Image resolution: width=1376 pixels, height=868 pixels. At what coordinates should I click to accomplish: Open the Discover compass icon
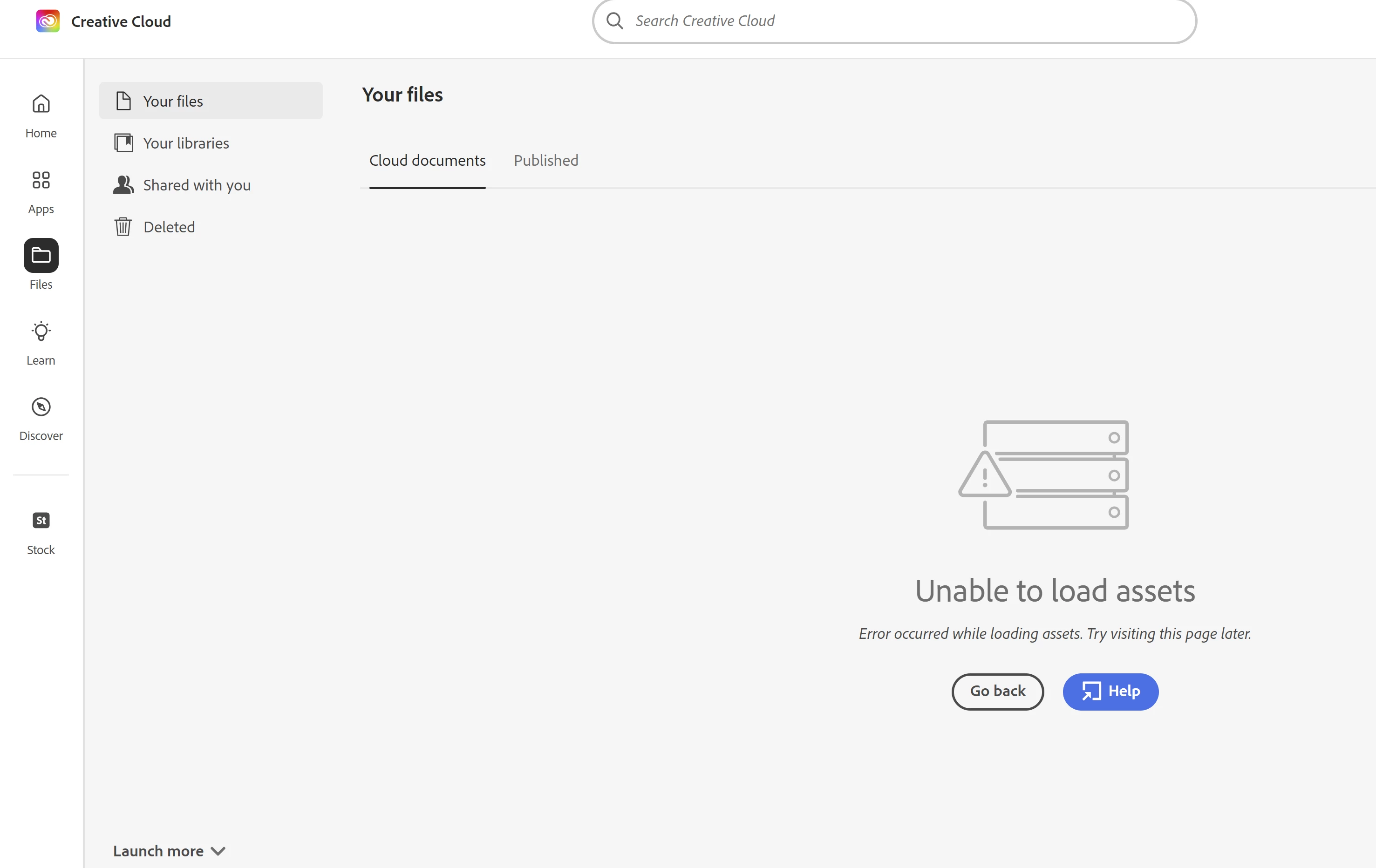pyautogui.click(x=41, y=407)
